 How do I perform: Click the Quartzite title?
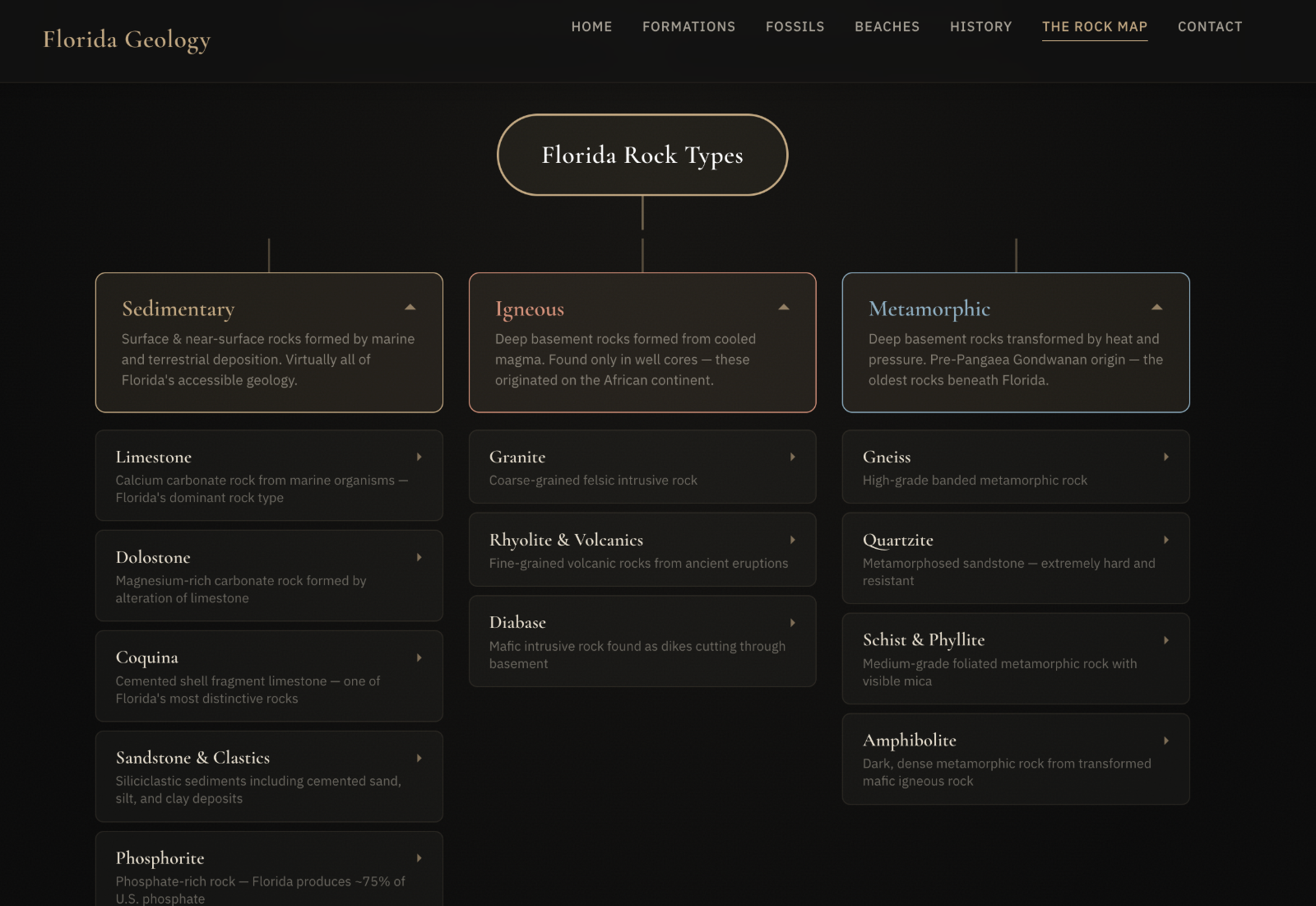pyautogui.click(x=898, y=540)
